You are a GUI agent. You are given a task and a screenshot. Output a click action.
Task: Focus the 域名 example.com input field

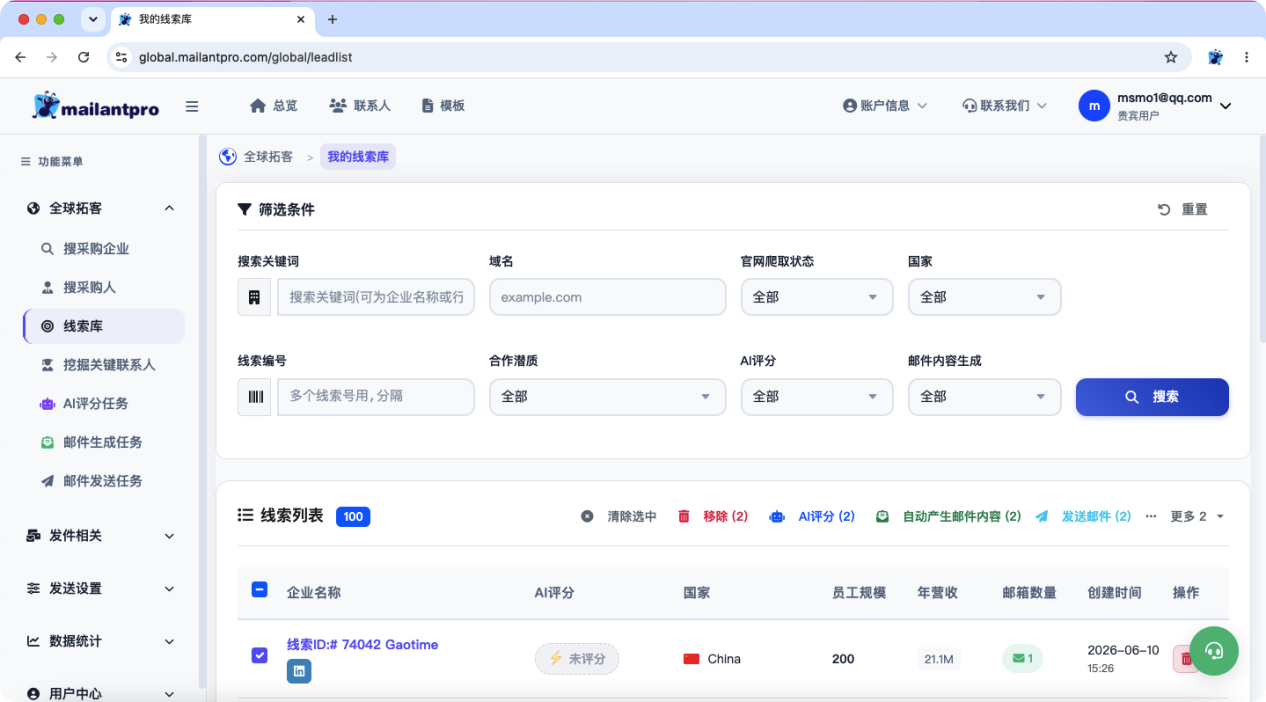click(x=607, y=297)
